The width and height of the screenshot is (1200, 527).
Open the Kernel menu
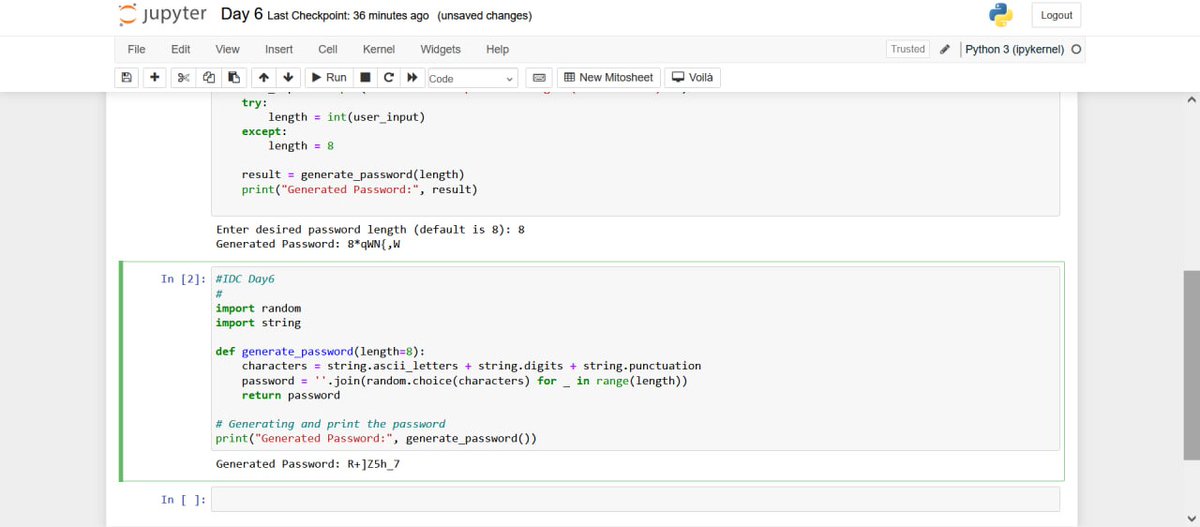tap(379, 49)
